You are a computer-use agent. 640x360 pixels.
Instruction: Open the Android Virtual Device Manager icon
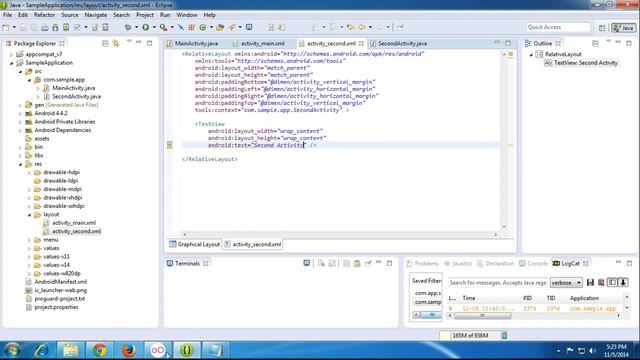click(x=66, y=27)
